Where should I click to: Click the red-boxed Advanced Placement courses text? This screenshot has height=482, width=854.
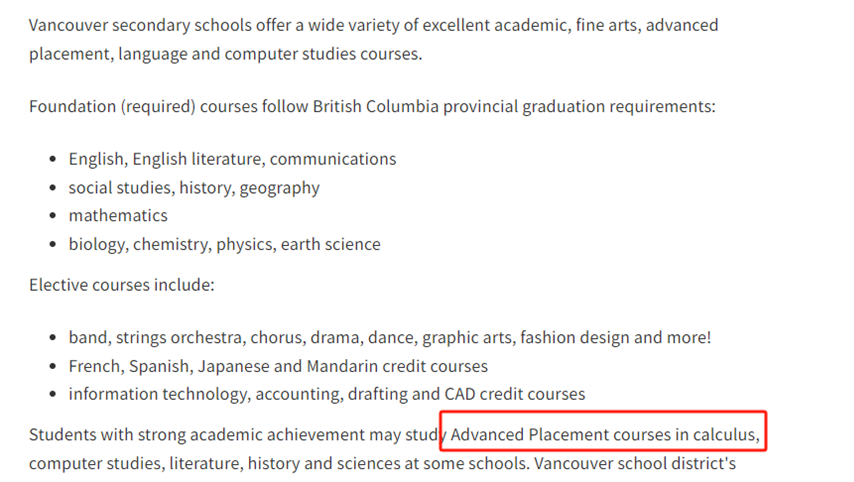click(603, 435)
